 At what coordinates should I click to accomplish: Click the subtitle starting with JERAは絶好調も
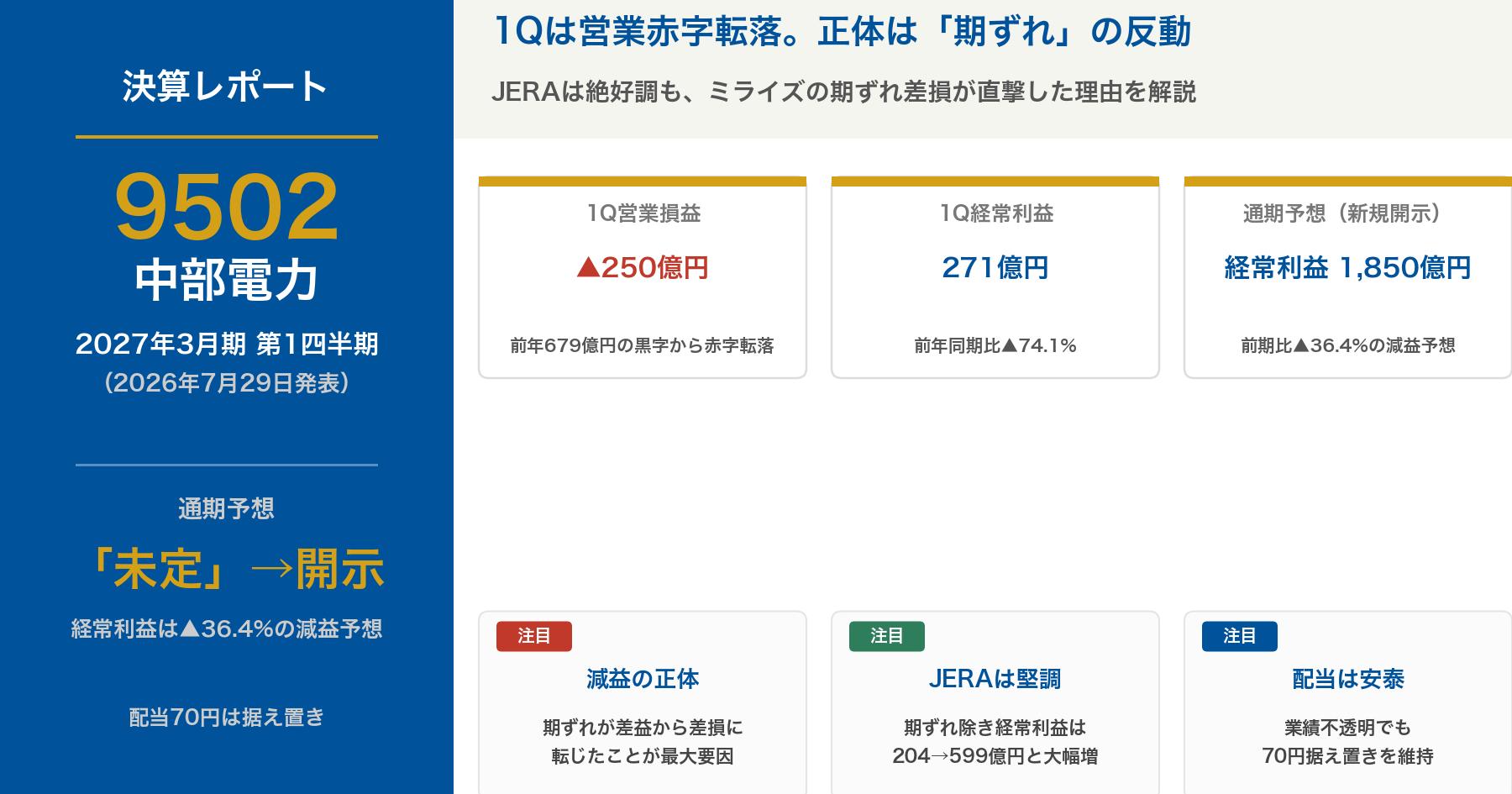point(843,91)
